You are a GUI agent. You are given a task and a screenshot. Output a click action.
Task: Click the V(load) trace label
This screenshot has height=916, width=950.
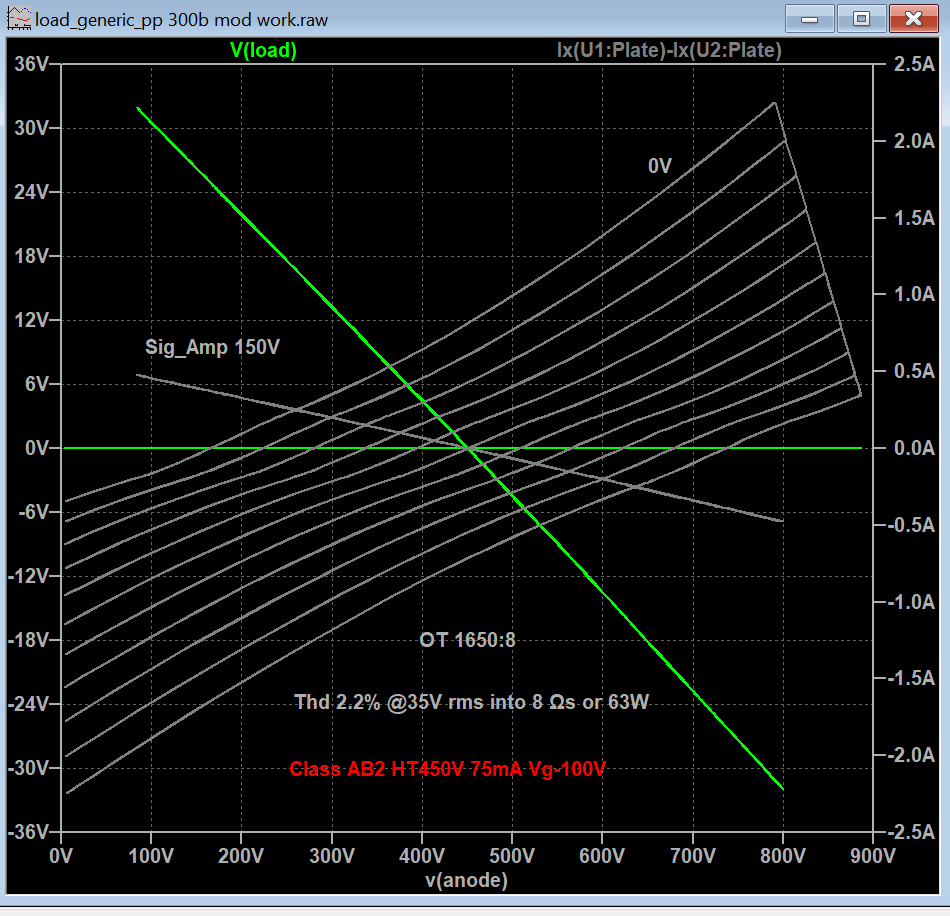[264, 50]
